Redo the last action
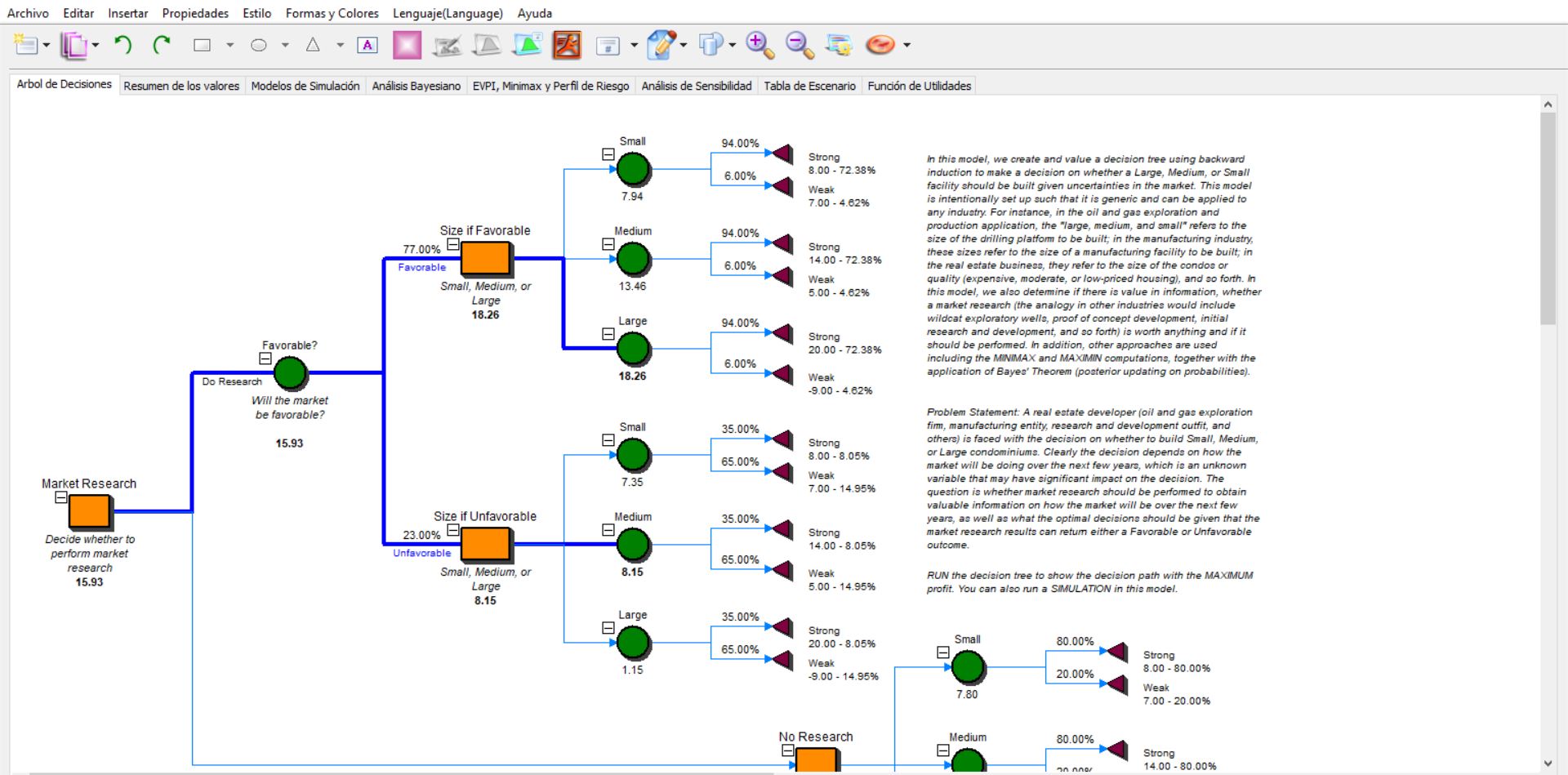Viewport: 1568px width, 775px height. pyautogui.click(x=162, y=45)
